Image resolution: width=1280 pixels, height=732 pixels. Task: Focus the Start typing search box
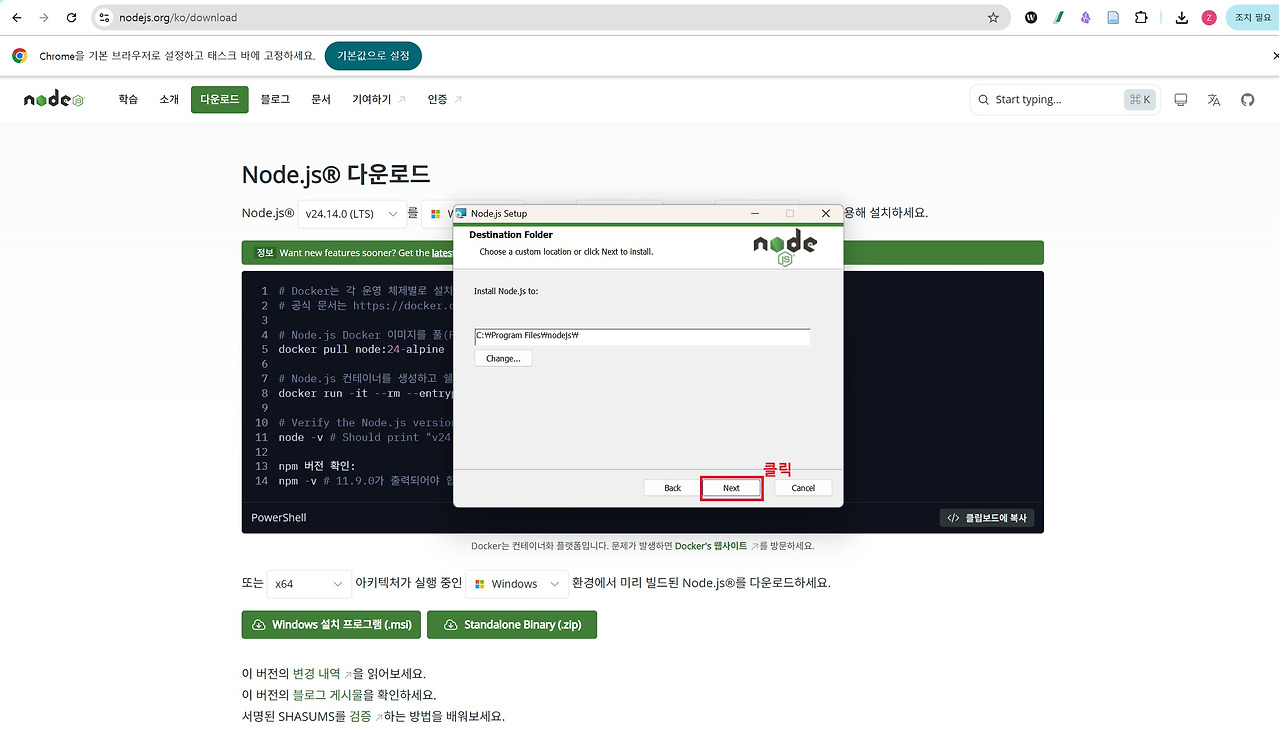pos(1063,99)
